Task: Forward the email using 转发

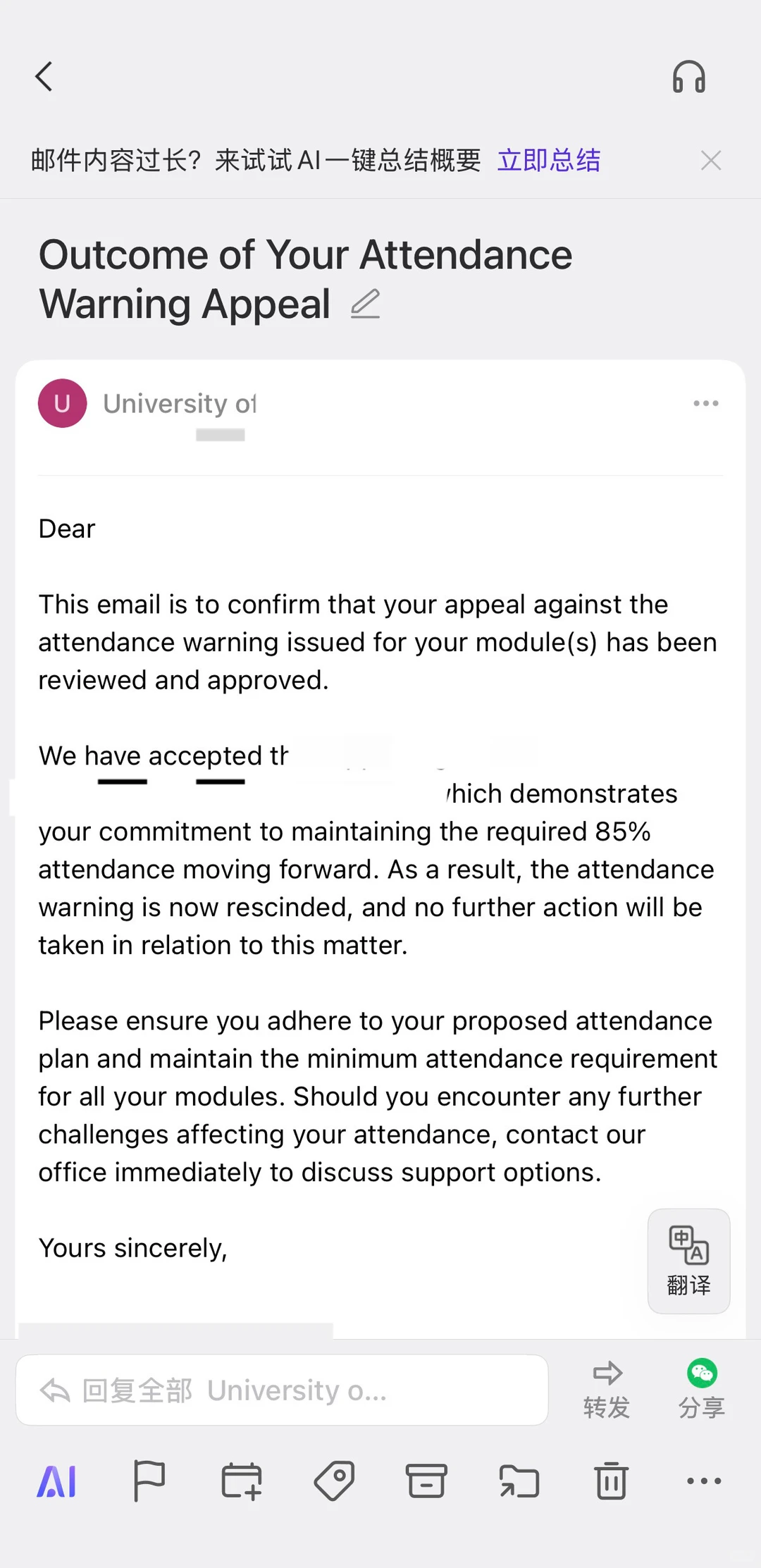Action: [607, 1390]
